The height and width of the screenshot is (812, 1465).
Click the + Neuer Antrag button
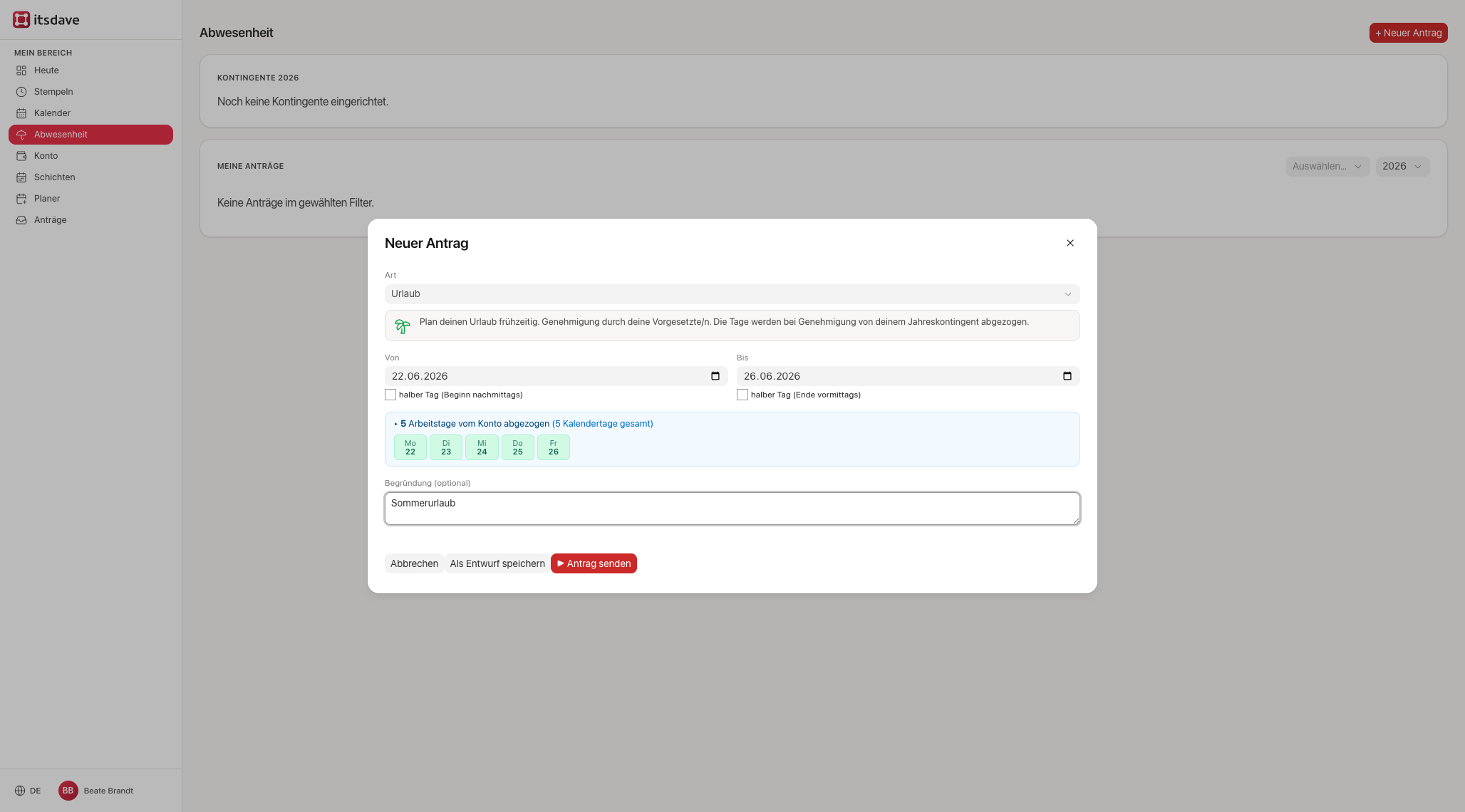[x=1408, y=33]
